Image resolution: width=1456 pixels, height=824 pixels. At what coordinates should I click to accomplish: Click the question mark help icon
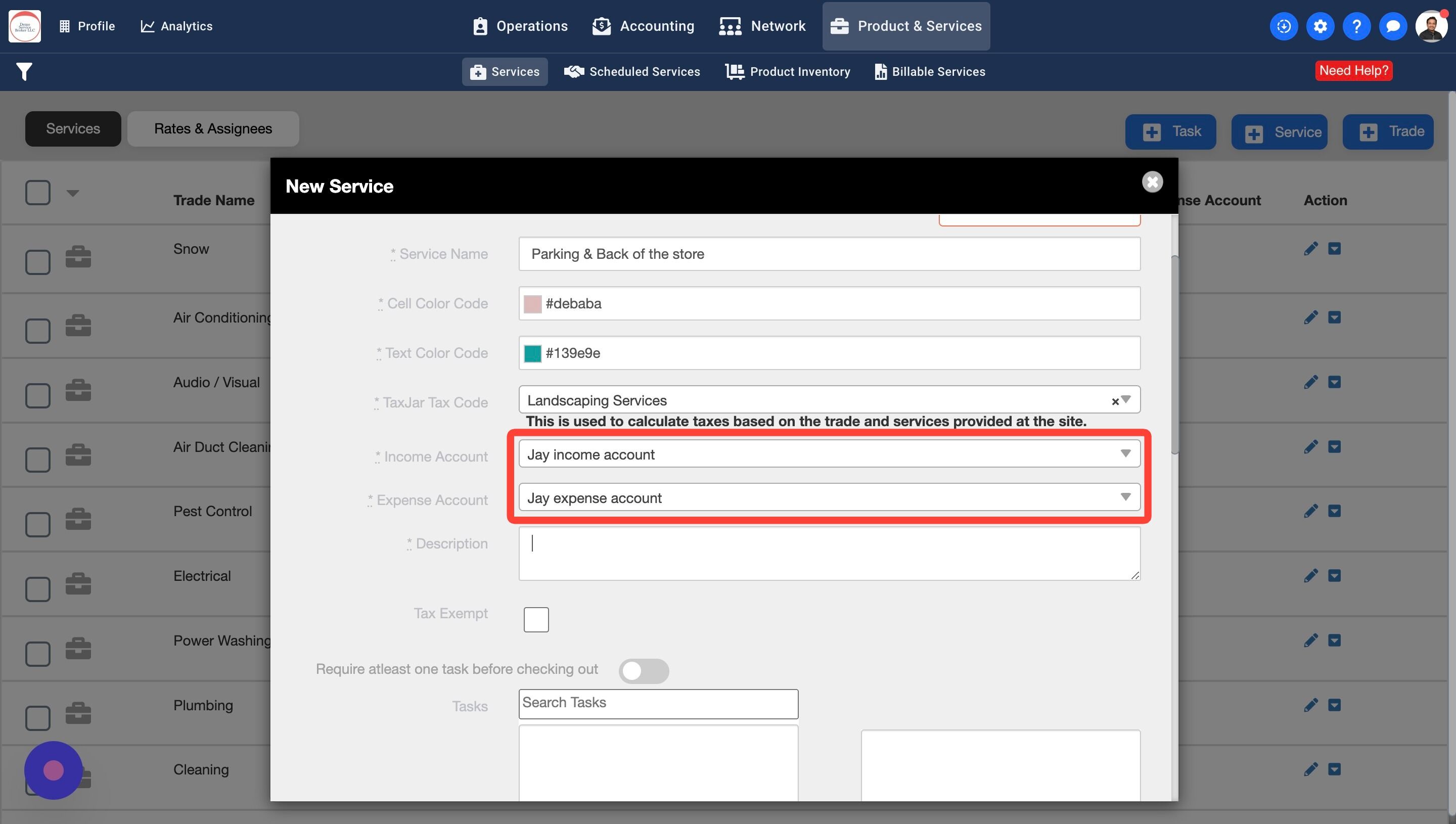pos(1356,26)
